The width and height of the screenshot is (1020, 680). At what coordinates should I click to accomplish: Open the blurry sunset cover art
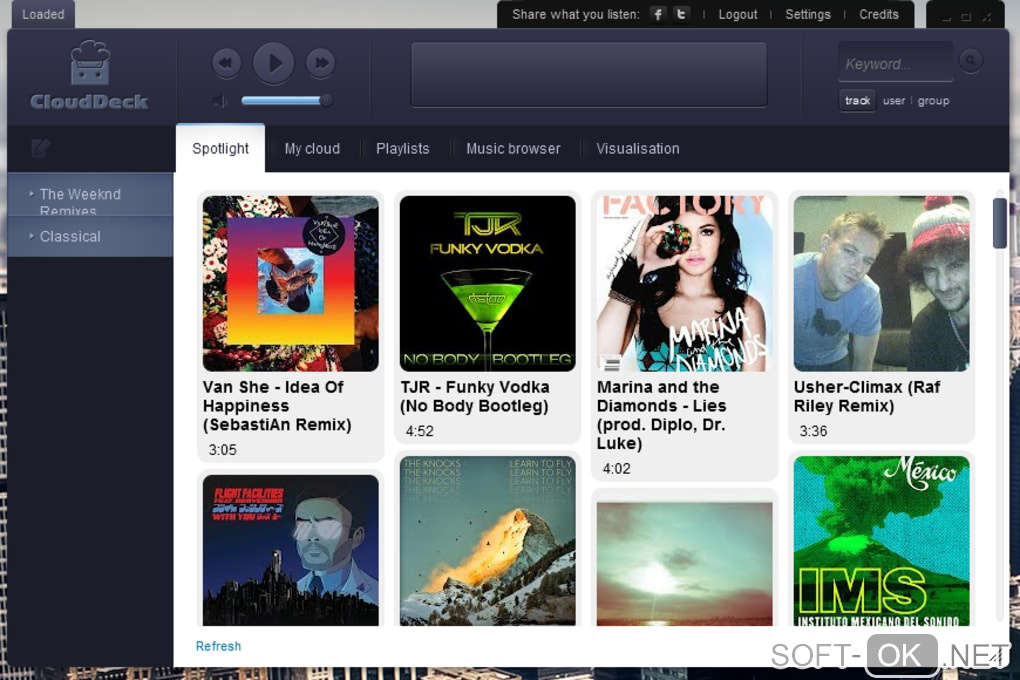[x=684, y=564]
